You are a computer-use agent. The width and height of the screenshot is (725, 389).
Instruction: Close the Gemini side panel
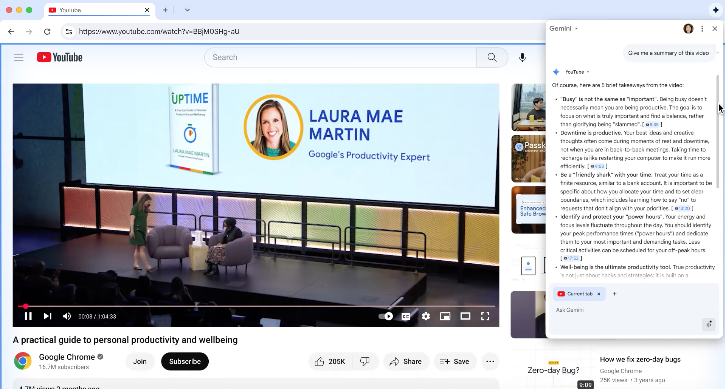[x=714, y=29]
